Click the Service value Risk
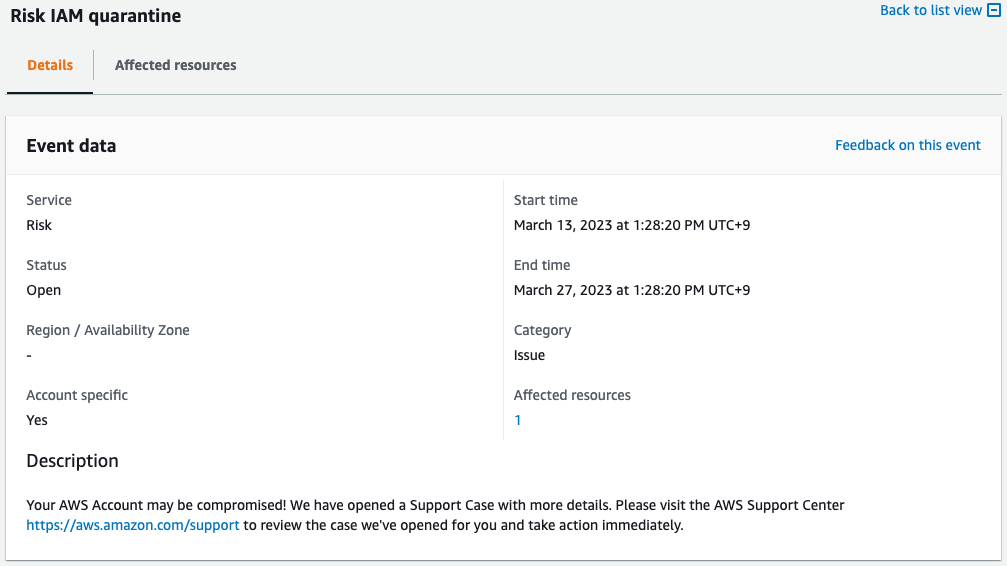 coord(39,225)
